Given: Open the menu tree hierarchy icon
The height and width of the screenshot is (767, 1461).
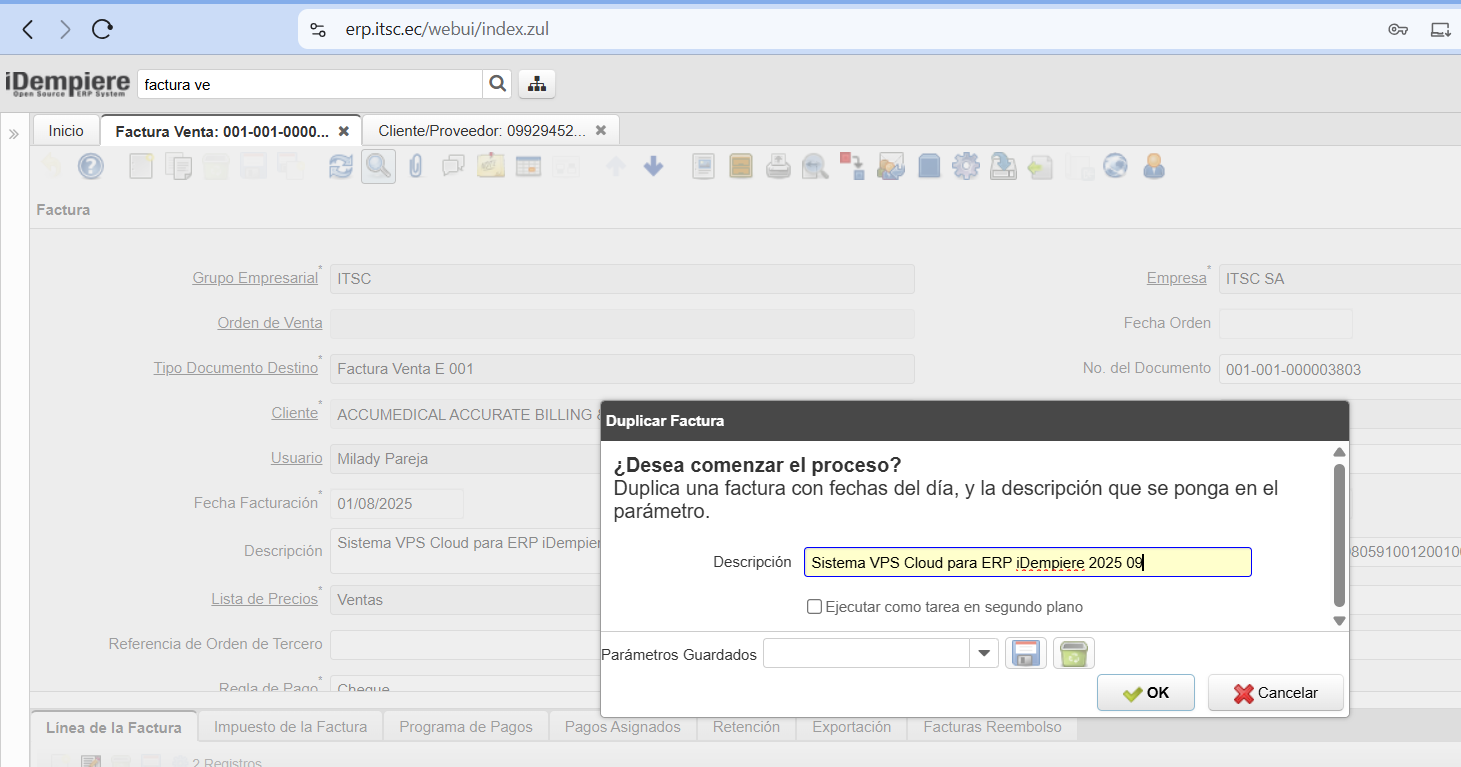Looking at the screenshot, I should pos(537,84).
